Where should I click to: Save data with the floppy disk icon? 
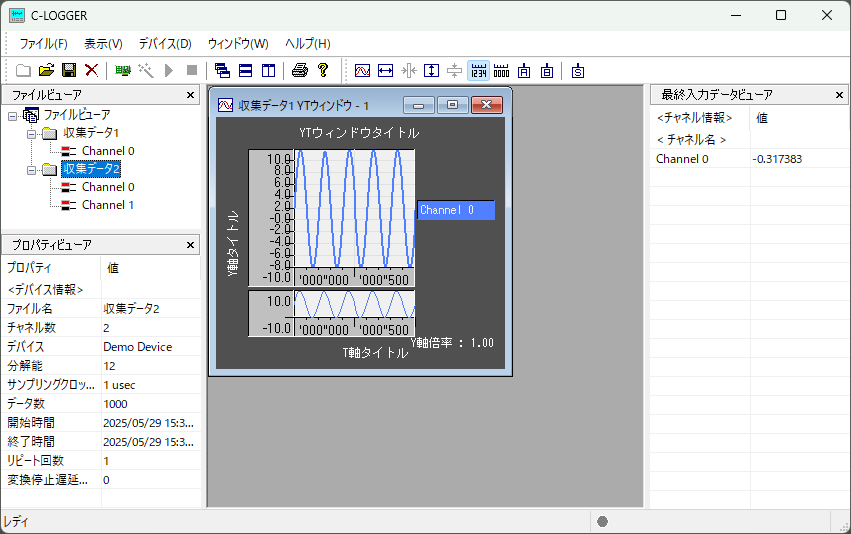(x=69, y=70)
